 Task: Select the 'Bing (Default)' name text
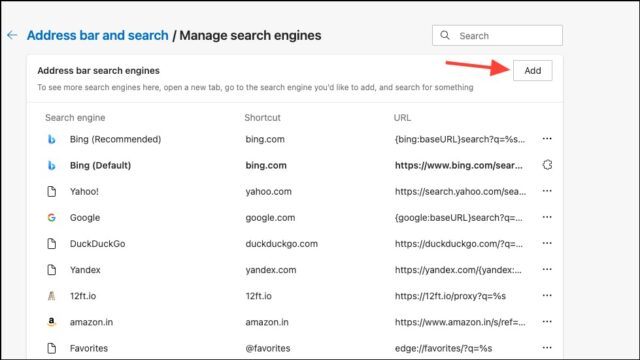tap(100, 165)
